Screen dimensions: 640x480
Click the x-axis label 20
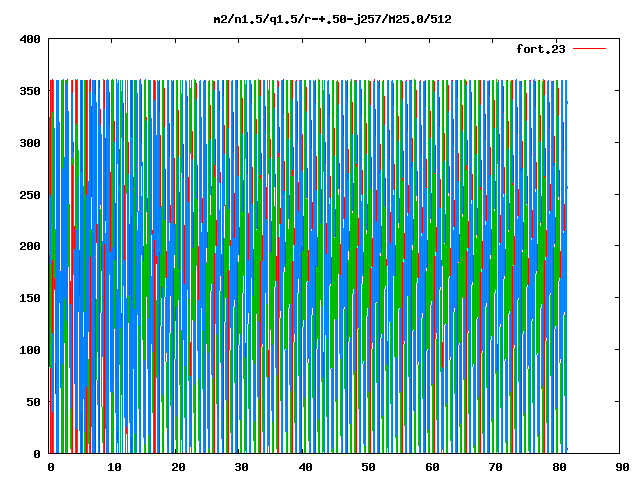(178, 467)
